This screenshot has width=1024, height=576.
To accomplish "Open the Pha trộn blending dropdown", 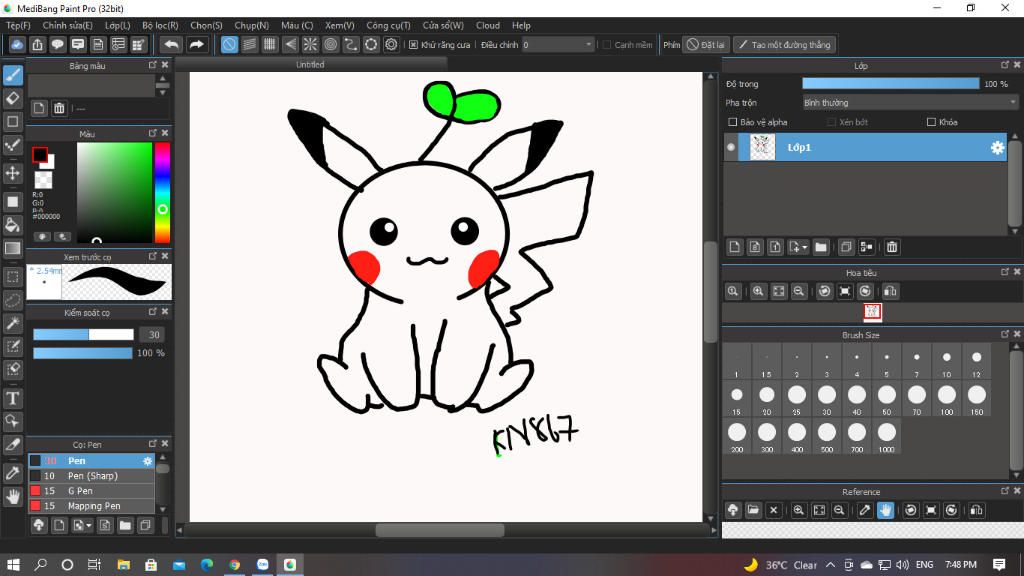I will (910, 103).
